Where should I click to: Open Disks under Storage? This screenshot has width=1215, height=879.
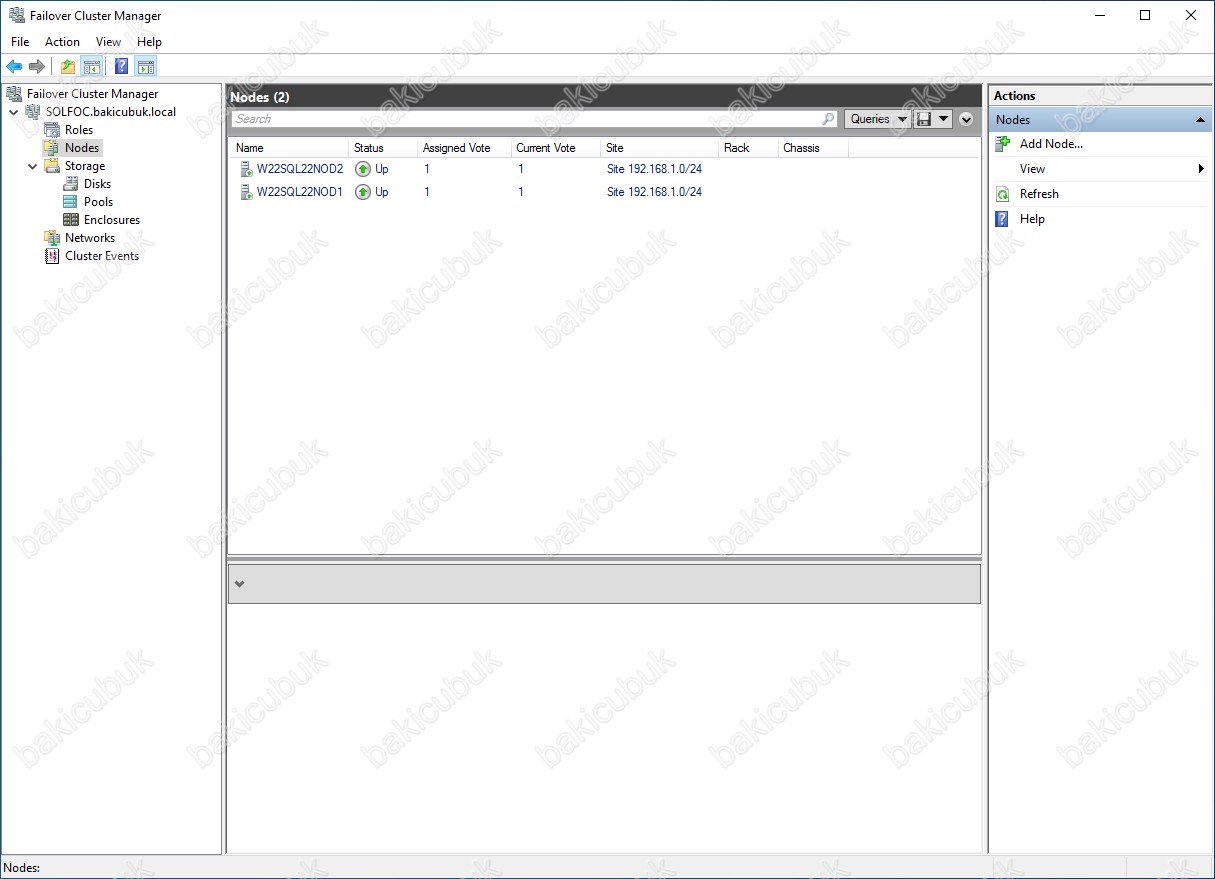click(x=97, y=184)
